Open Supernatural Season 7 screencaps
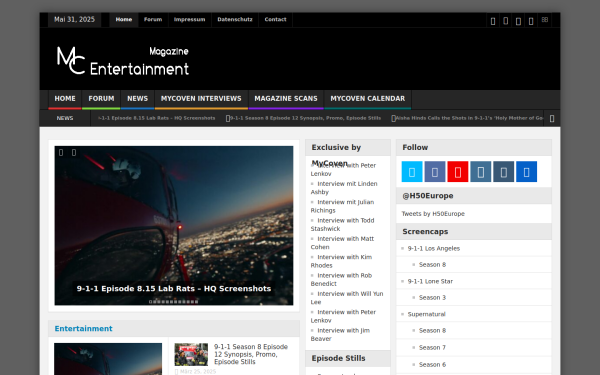 [432, 347]
